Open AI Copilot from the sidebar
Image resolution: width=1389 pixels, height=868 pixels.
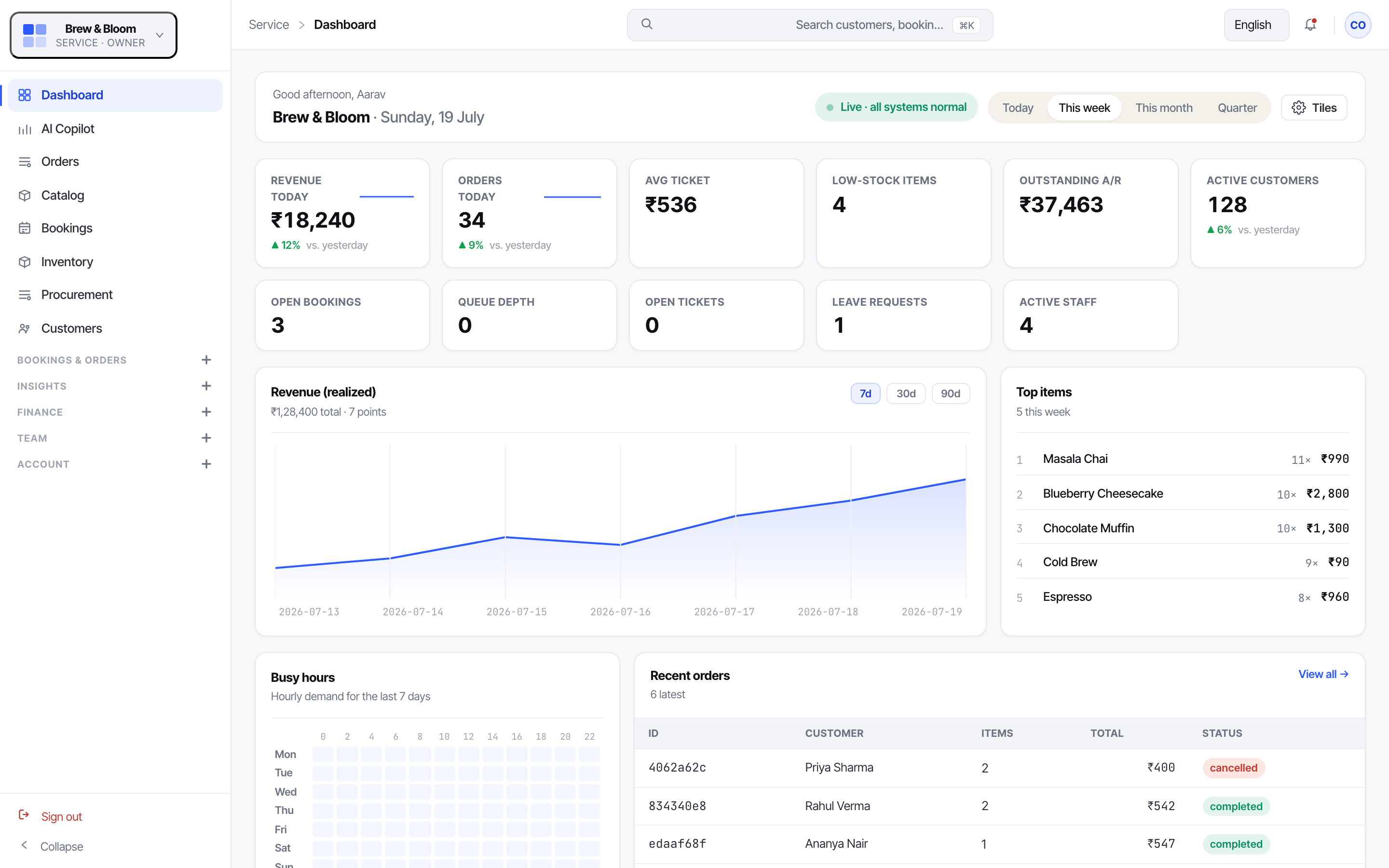click(115, 129)
